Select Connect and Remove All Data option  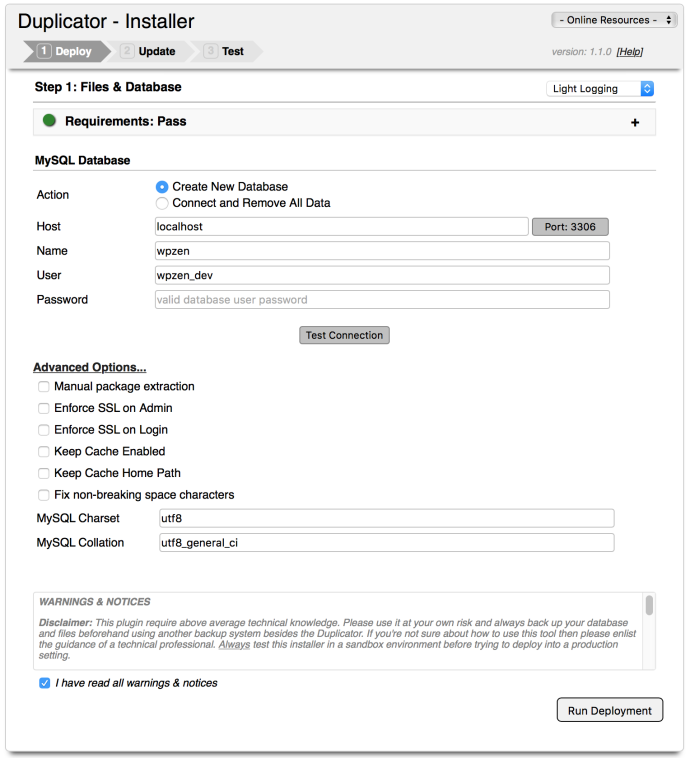[162, 204]
